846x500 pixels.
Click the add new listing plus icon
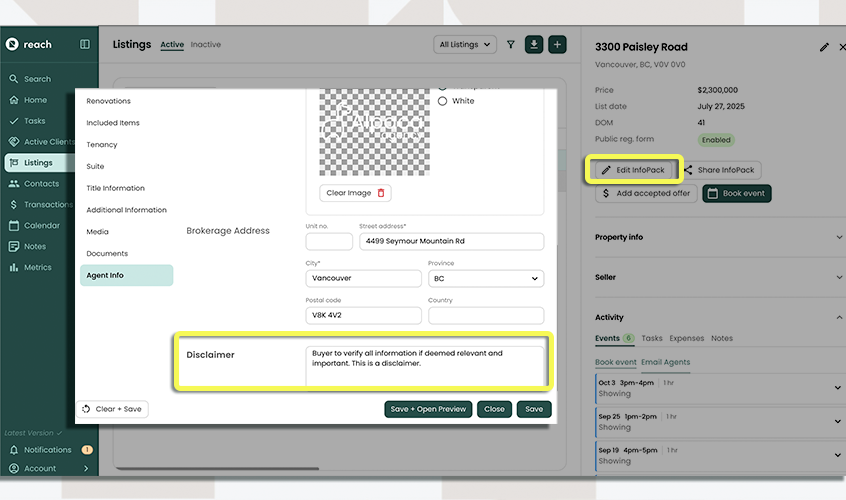click(557, 45)
